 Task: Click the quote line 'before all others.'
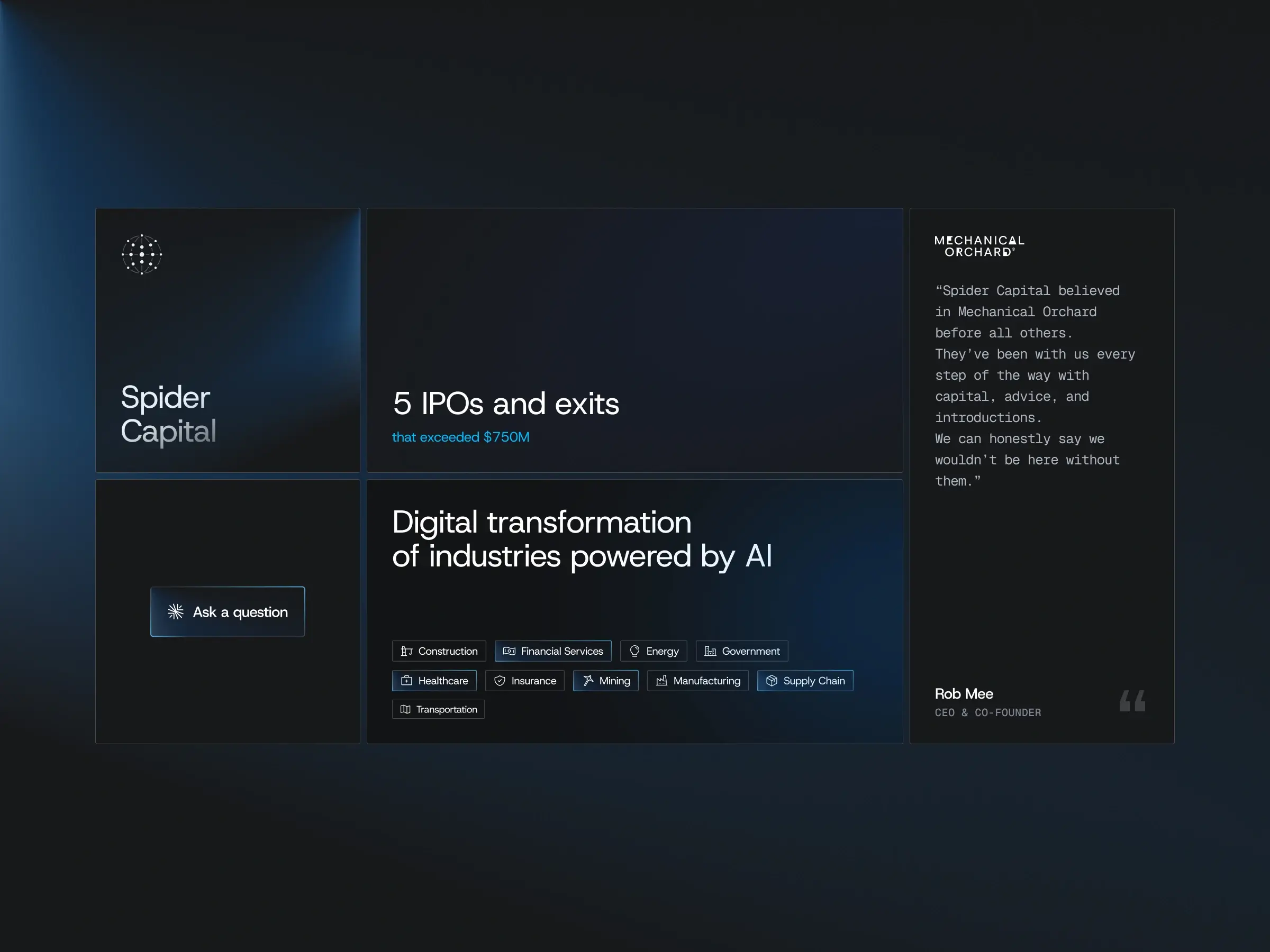coord(1004,333)
